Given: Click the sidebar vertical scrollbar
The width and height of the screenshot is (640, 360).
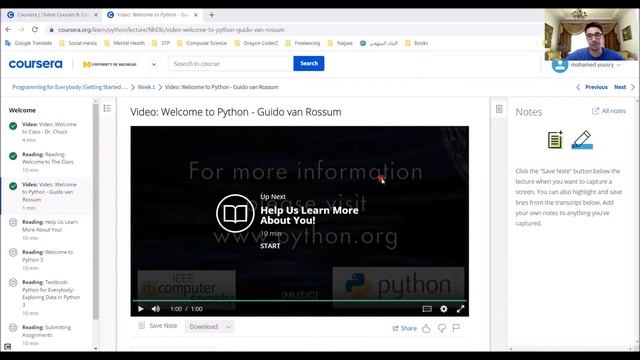Looking at the screenshot, I should tap(96, 211).
